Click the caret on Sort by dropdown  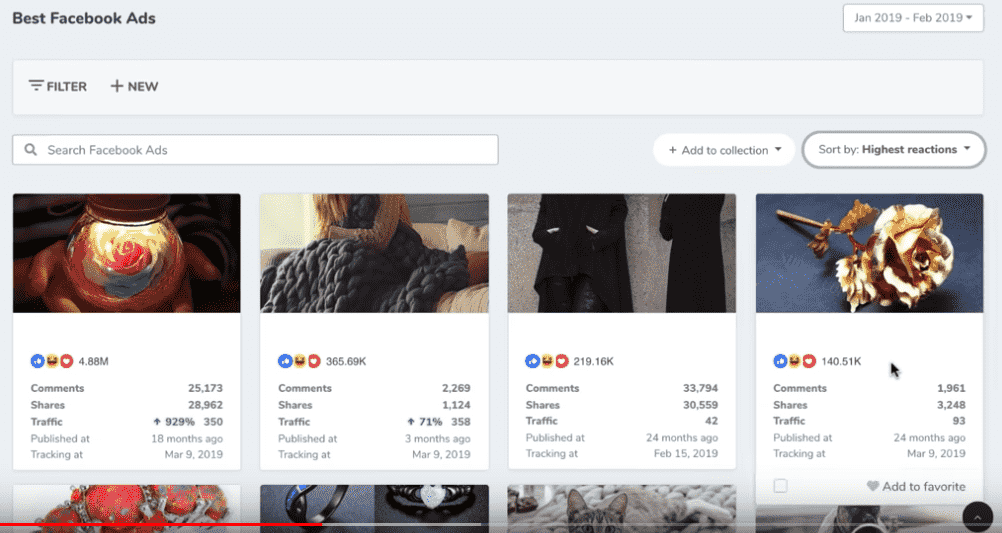pos(967,148)
